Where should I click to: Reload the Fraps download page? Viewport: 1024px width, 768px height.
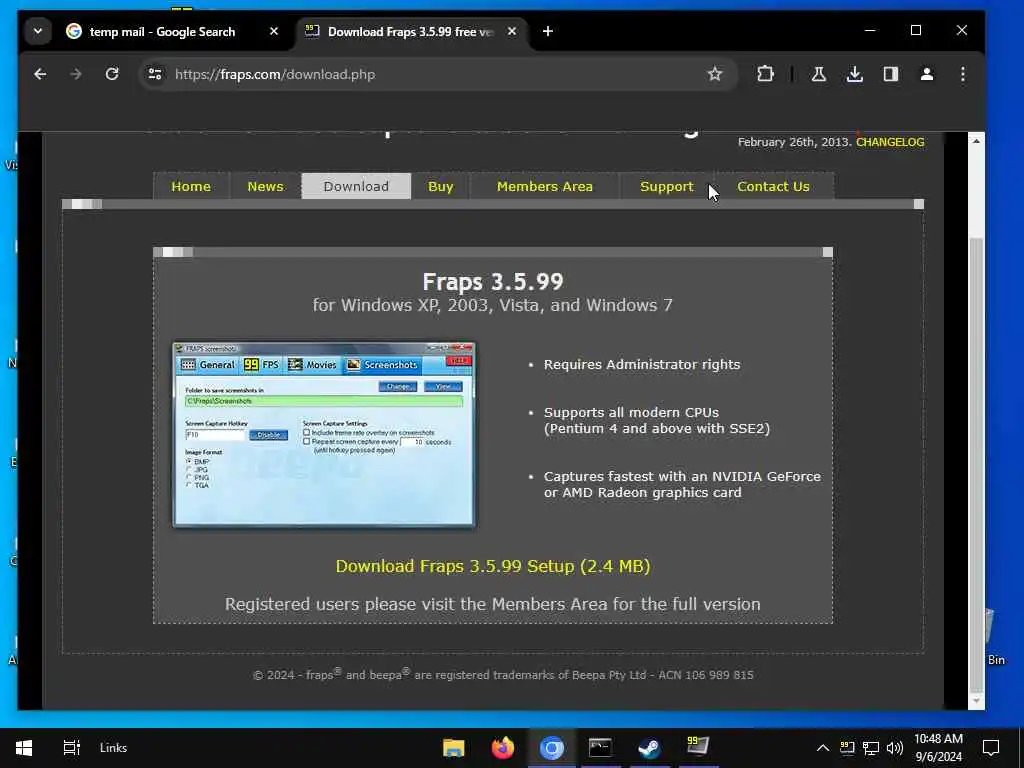[x=112, y=74]
